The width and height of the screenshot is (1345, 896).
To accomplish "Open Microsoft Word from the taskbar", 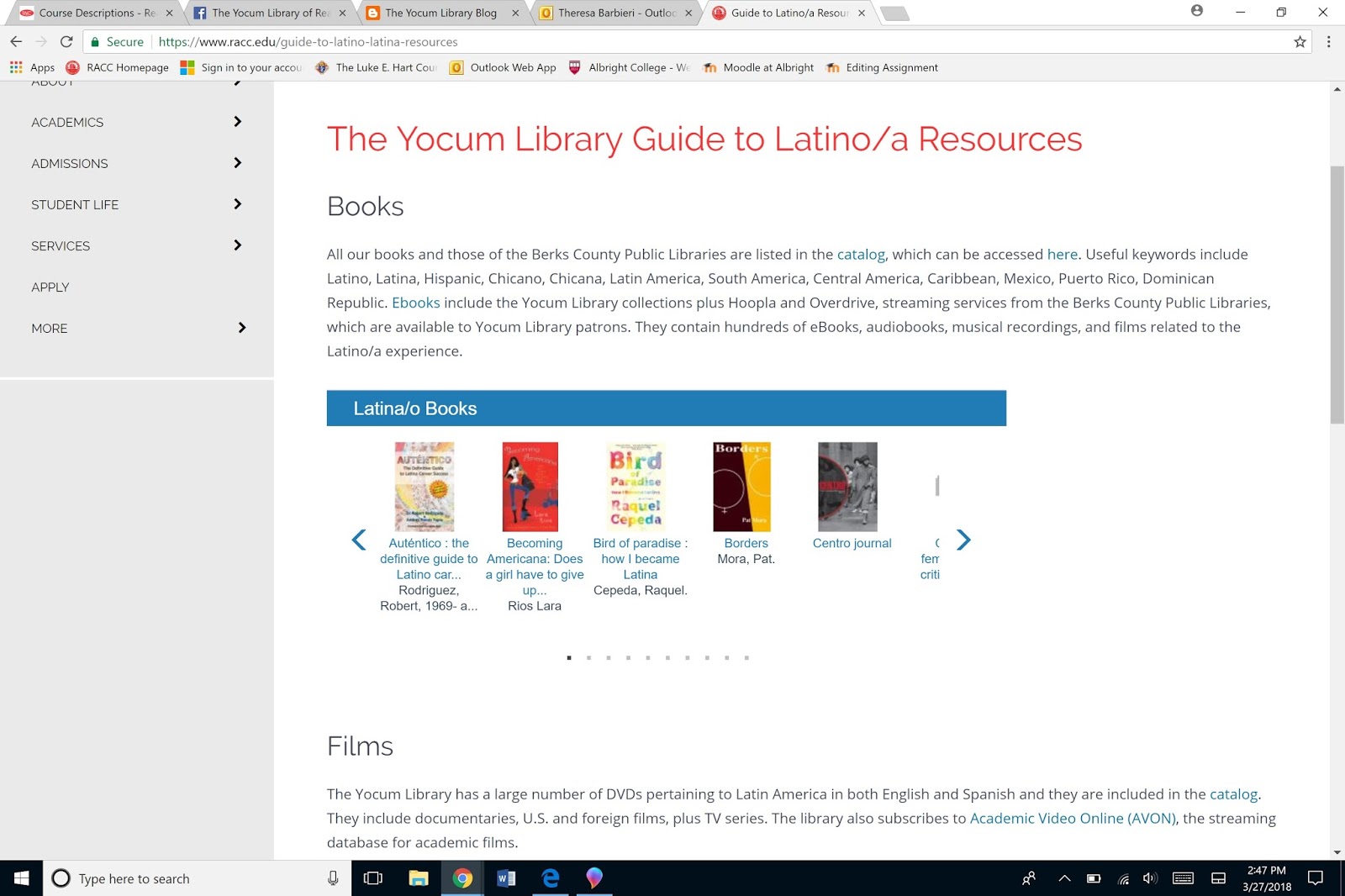I will point(506,878).
